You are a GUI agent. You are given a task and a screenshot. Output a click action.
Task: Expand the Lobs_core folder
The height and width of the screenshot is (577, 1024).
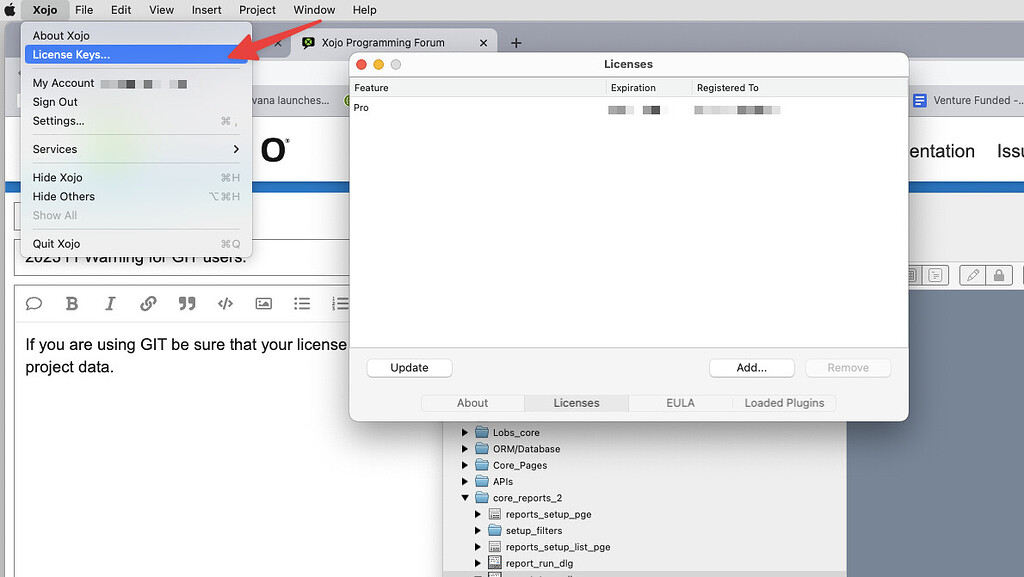(x=465, y=433)
